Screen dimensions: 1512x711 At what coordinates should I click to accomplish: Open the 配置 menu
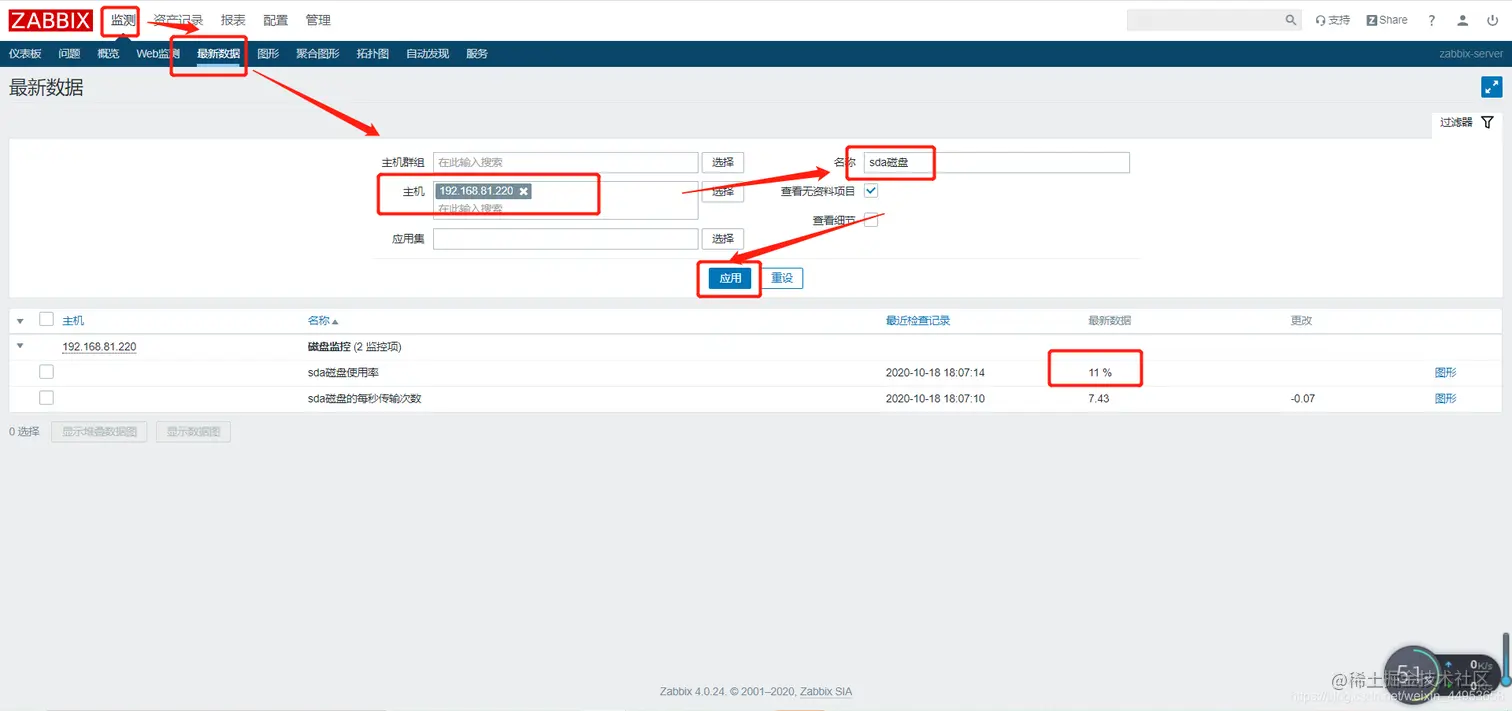[276, 20]
